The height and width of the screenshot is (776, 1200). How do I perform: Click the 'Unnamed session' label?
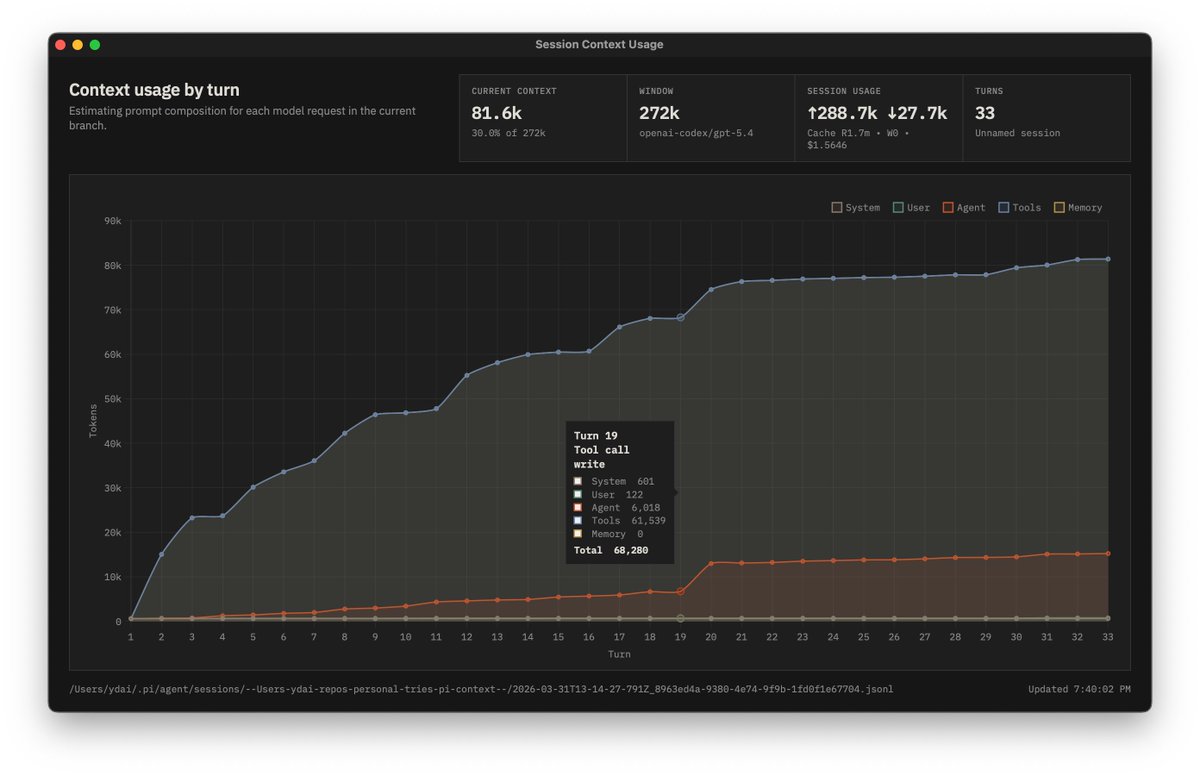click(x=1018, y=133)
